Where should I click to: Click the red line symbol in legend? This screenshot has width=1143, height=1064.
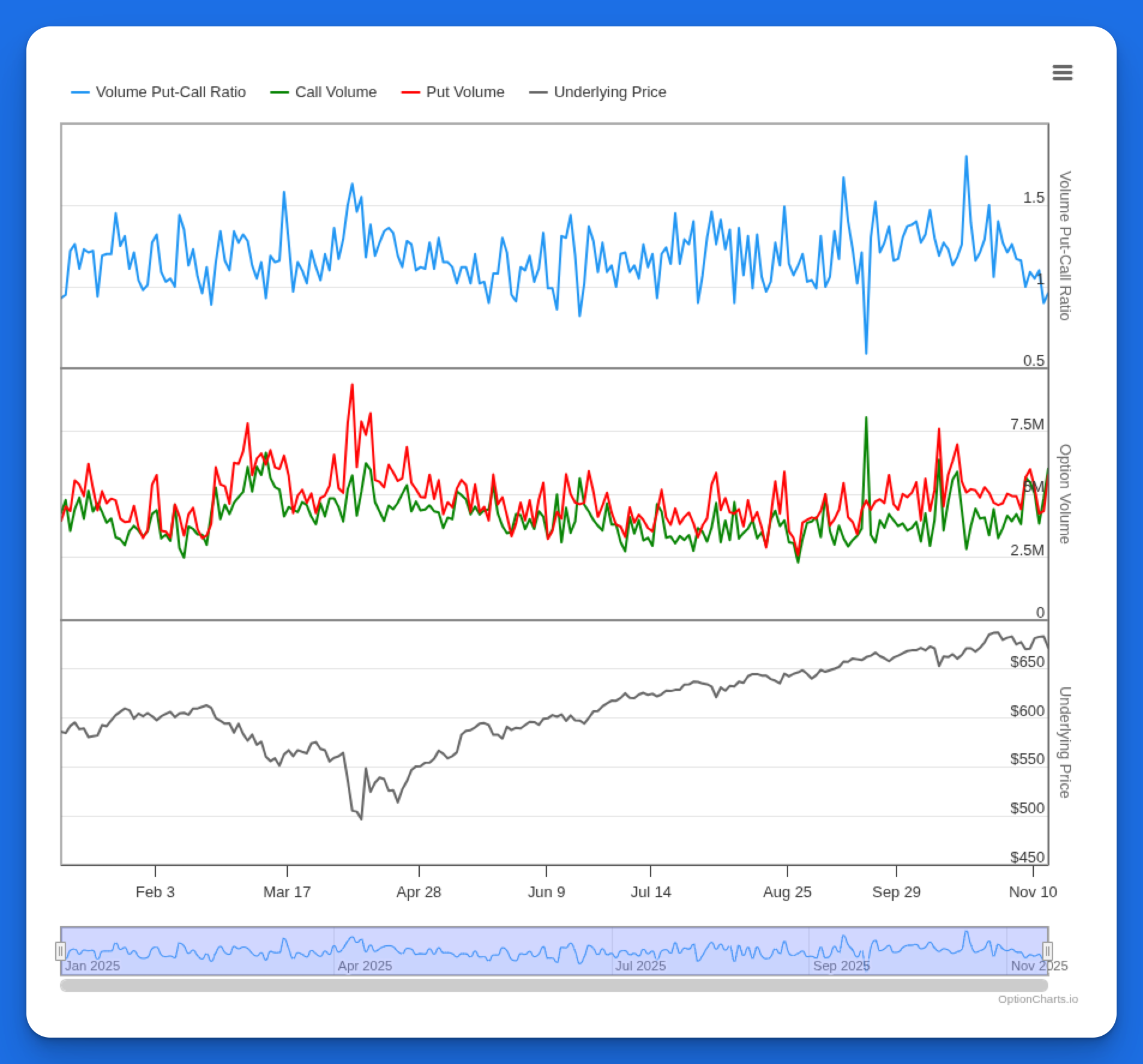pos(410,92)
